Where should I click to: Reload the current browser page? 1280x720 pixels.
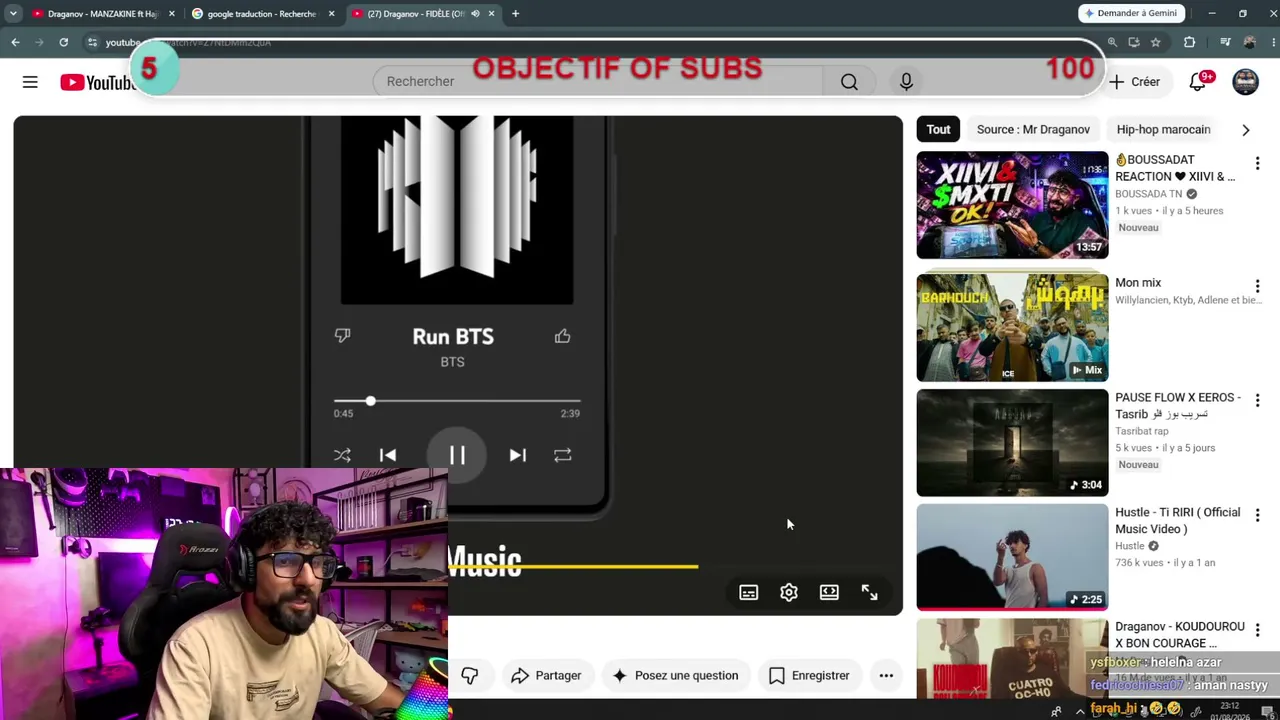tap(63, 42)
